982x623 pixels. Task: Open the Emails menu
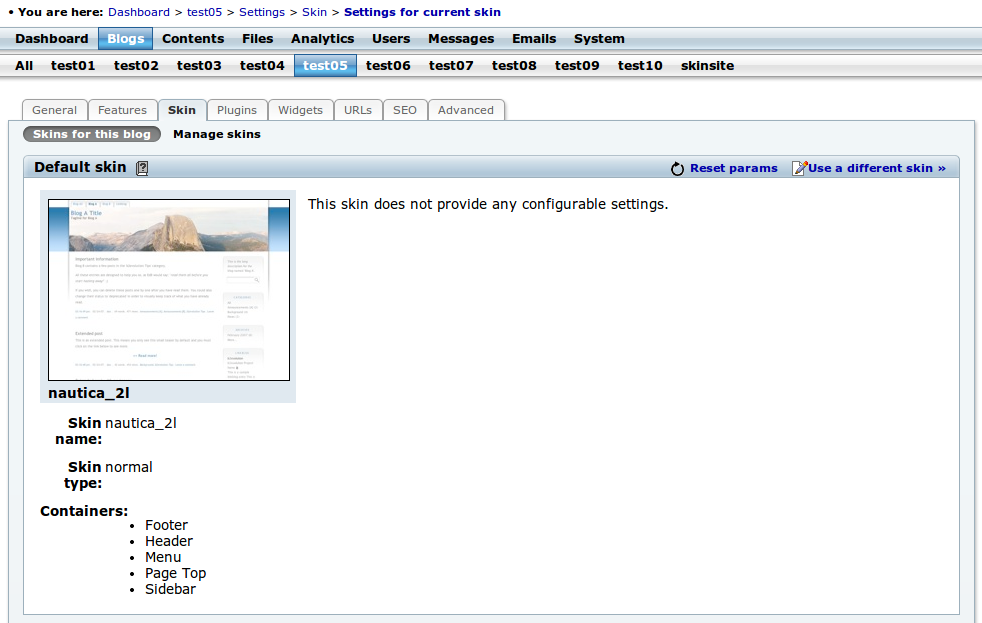tap(534, 39)
